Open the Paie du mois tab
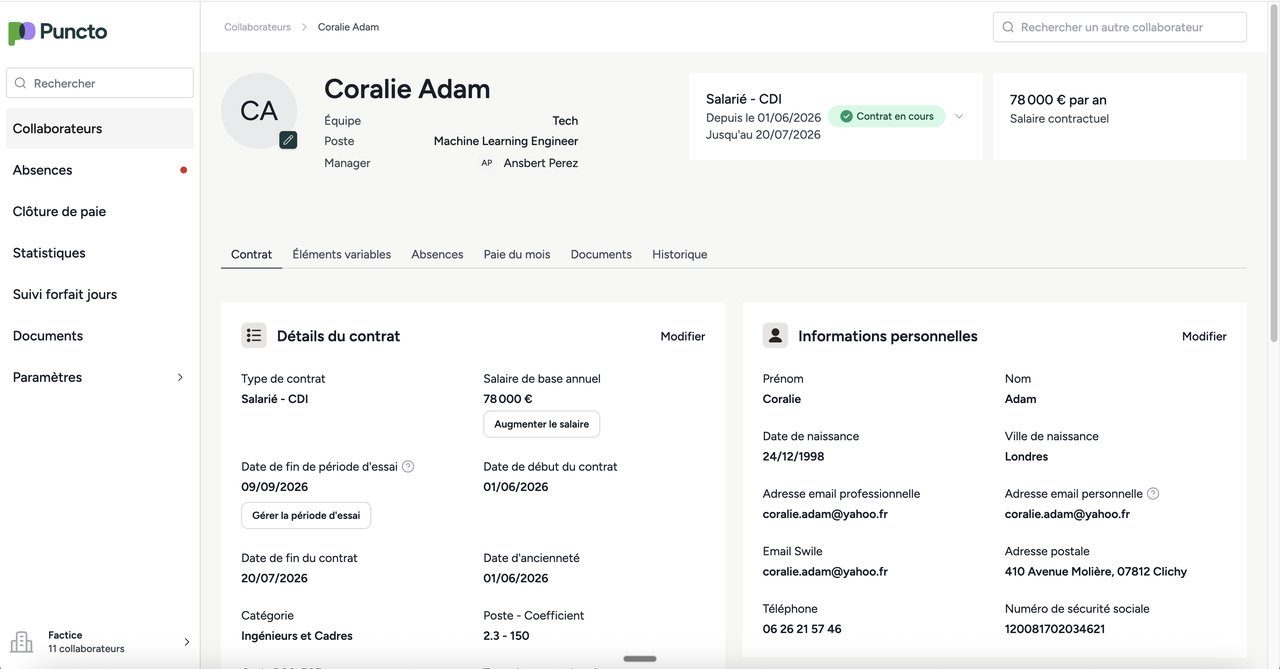This screenshot has height=669, width=1280. (517, 255)
